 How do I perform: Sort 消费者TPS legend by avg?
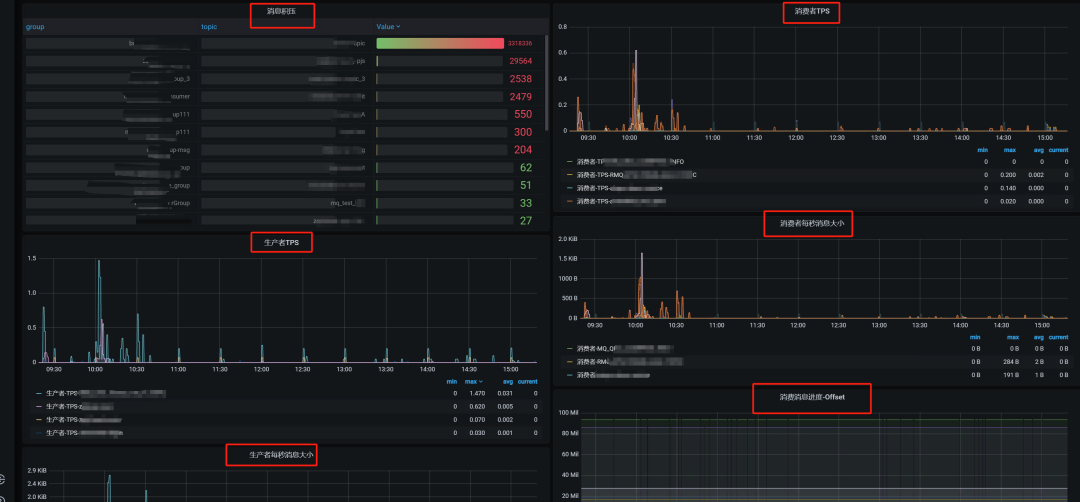click(1038, 150)
